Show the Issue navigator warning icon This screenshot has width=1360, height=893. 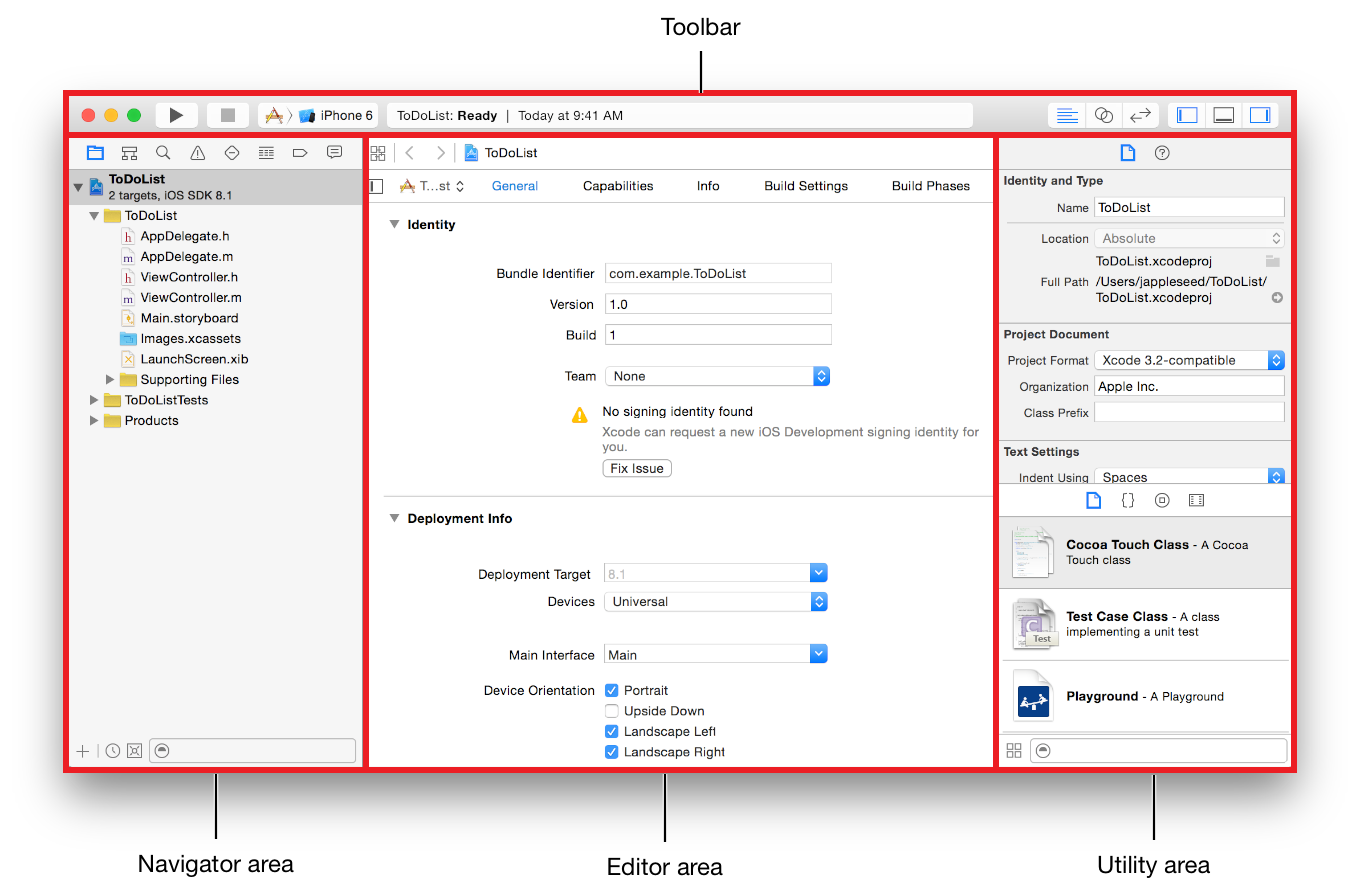(197, 152)
